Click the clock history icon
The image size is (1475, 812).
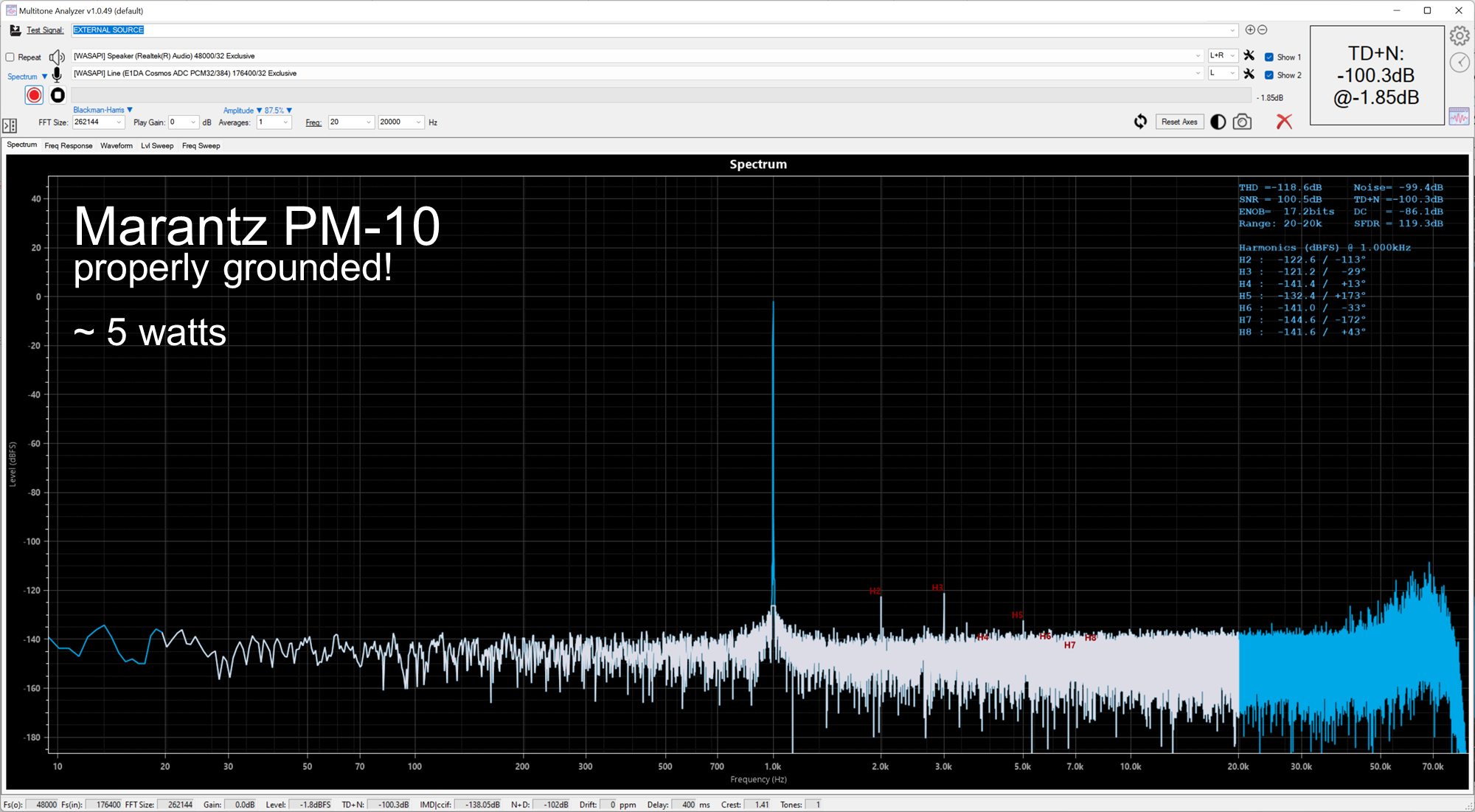tap(1460, 63)
